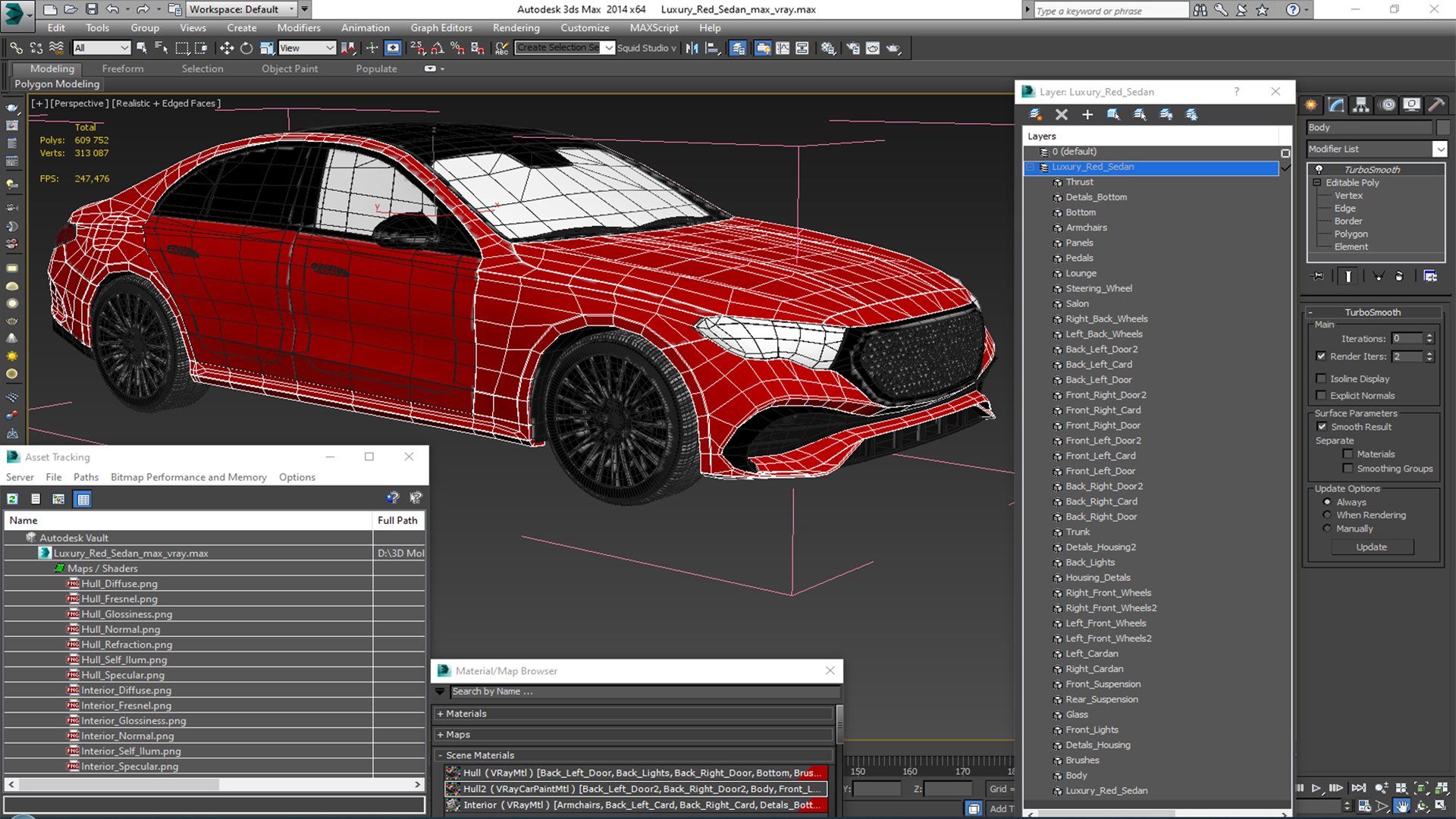Viewport: 1456px width, 819px height.
Task: Open the Graph Editors menu
Action: click(x=441, y=28)
